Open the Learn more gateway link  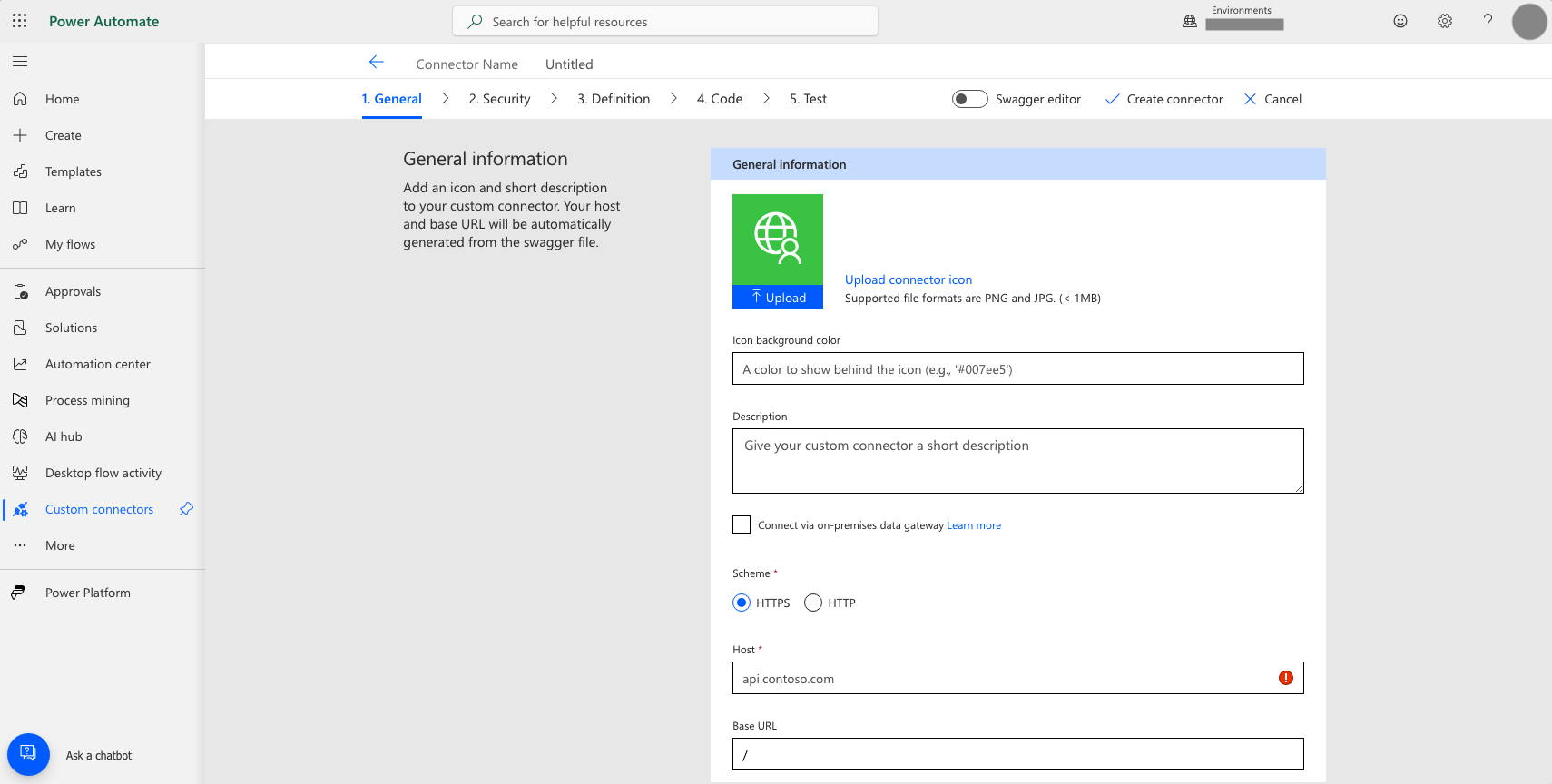tap(974, 525)
